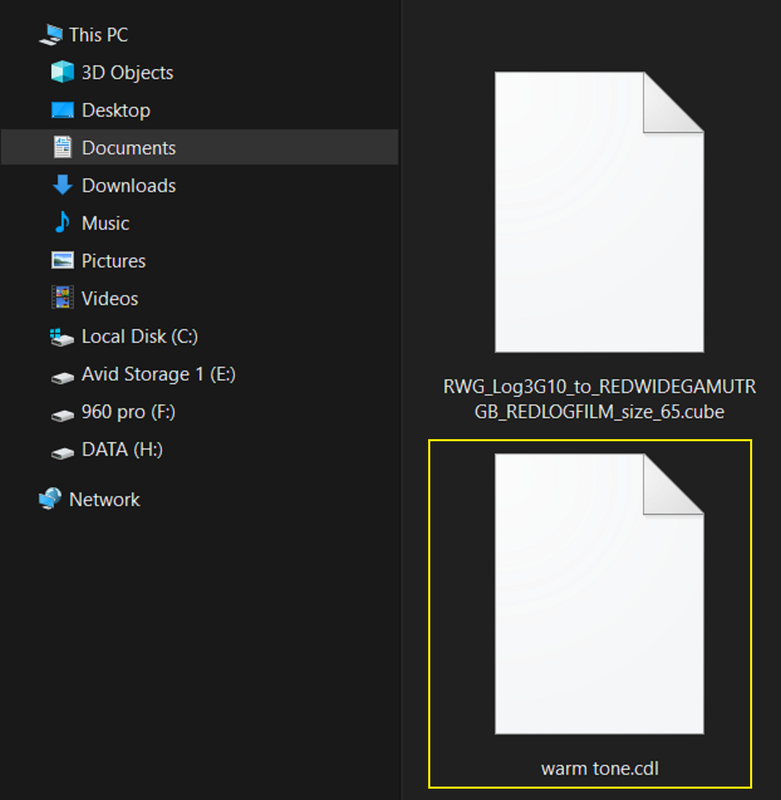
Task: Browse Local Disk (C:) label
Action: 140,337
